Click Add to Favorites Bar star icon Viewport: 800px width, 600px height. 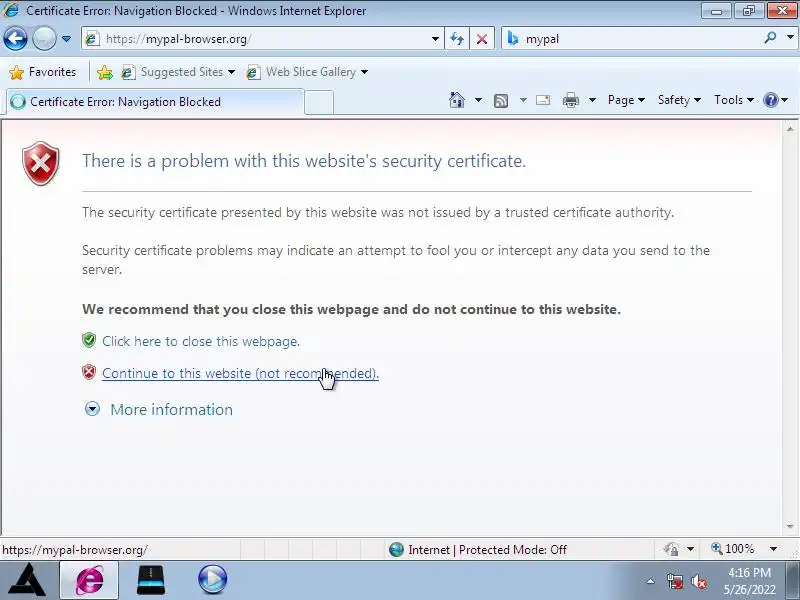click(x=105, y=72)
